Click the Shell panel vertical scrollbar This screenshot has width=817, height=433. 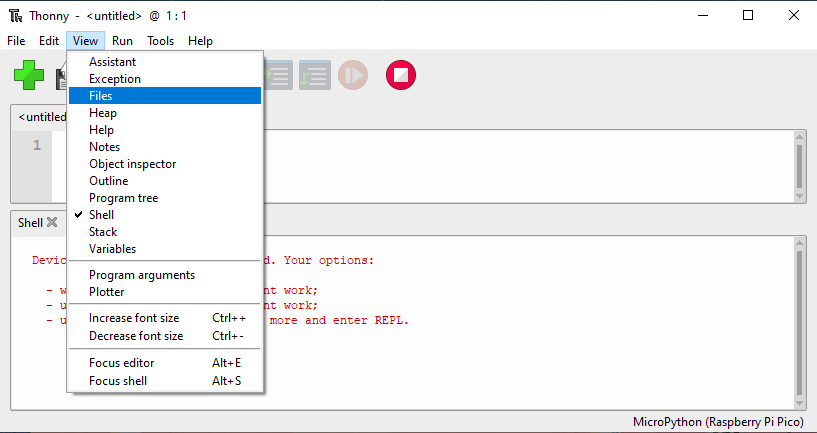coord(799,322)
